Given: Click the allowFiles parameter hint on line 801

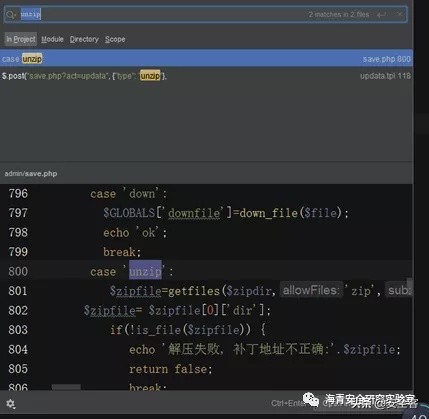Looking at the screenshot, I should pos(311,291).
